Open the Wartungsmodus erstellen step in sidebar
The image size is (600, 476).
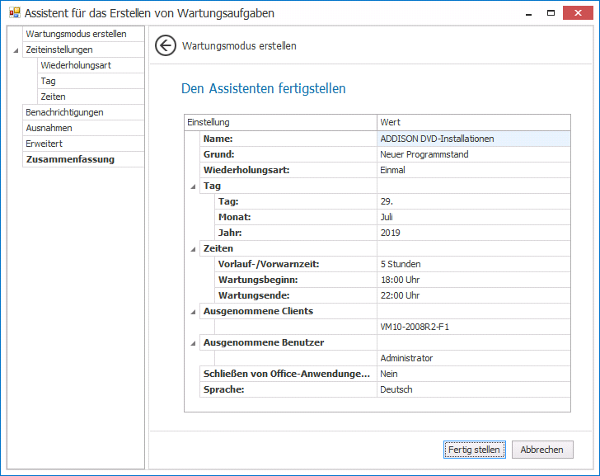(83, 34)
